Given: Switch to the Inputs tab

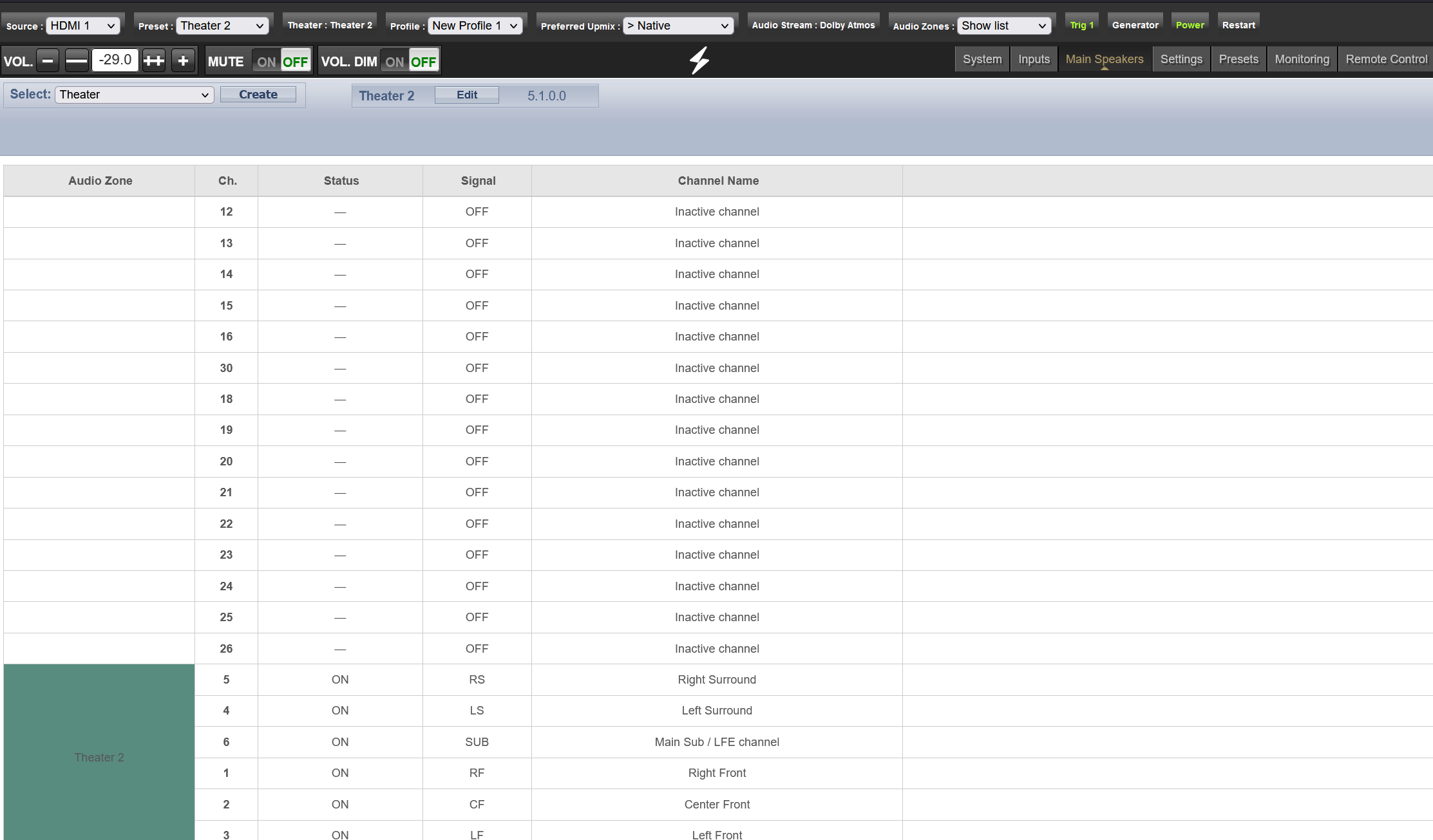Looking at the screenshot, I should [x=1034, y=59].
